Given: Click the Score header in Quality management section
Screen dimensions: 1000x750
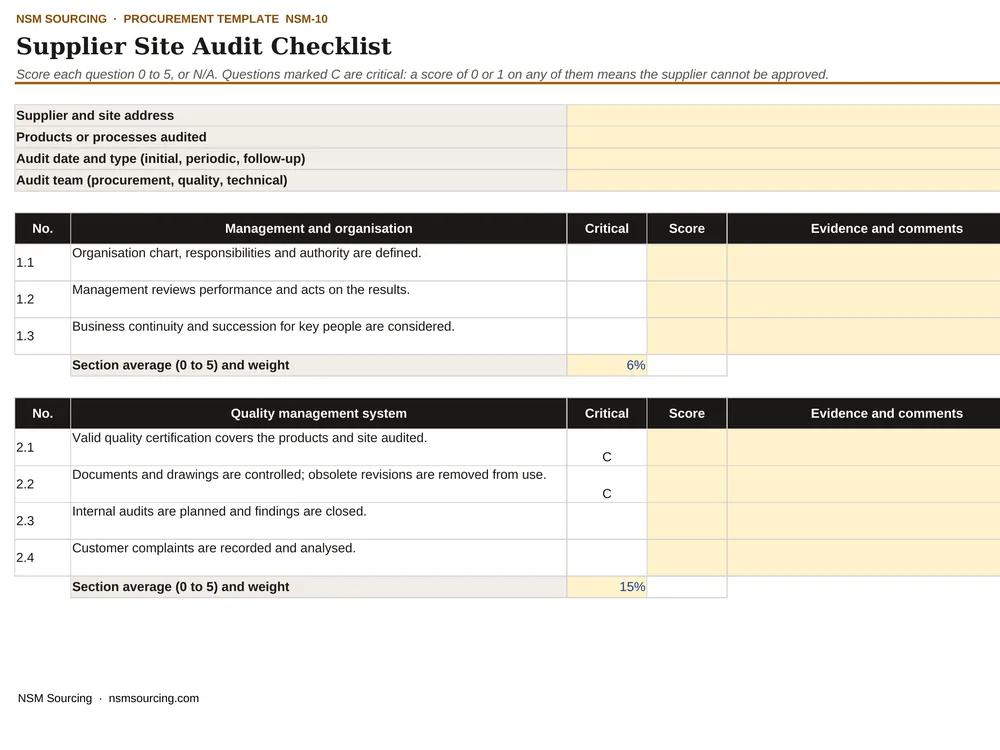Looking at the screenshot, I should (687, 413).
